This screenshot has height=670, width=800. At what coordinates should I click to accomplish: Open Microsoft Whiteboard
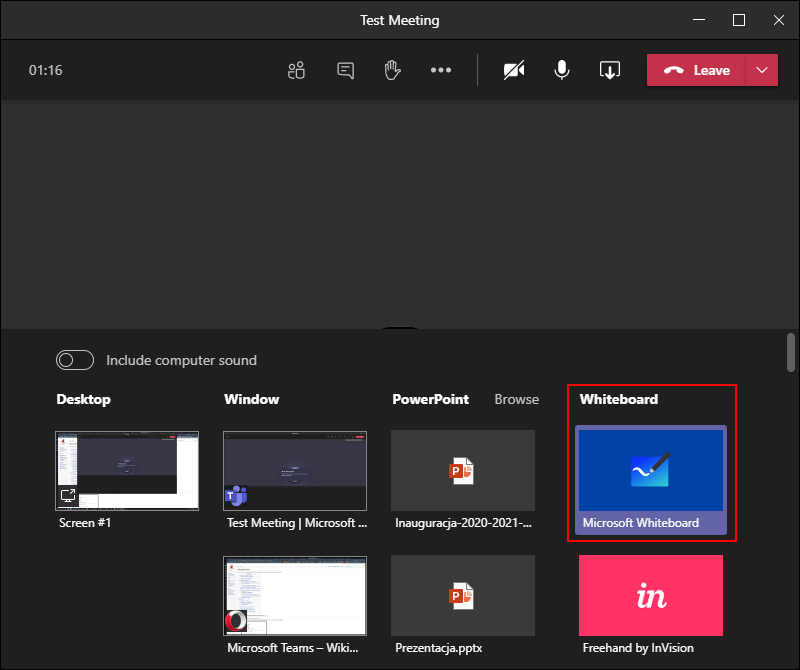click(x=651, y=480)
